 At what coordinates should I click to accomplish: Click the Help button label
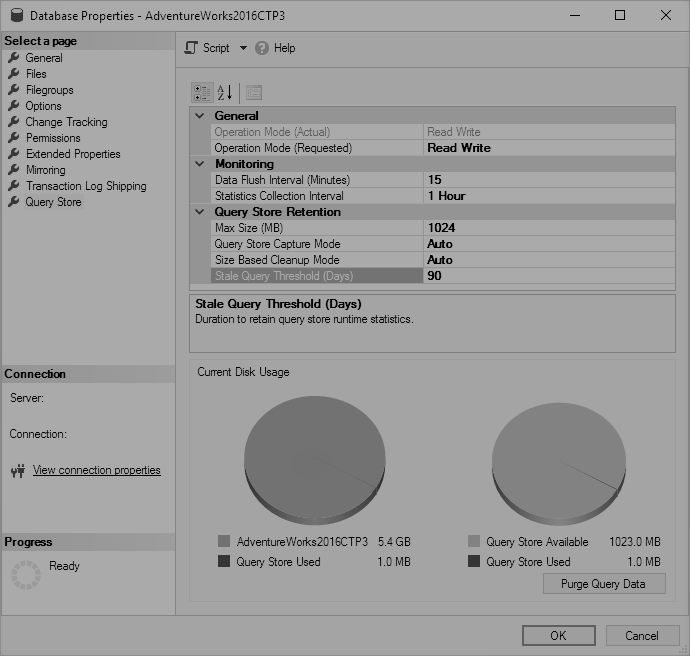coord(284,48)
